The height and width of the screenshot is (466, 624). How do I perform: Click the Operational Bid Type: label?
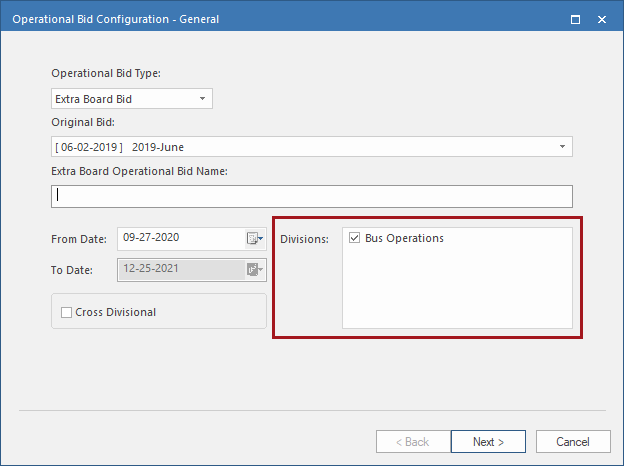[106, 74]
